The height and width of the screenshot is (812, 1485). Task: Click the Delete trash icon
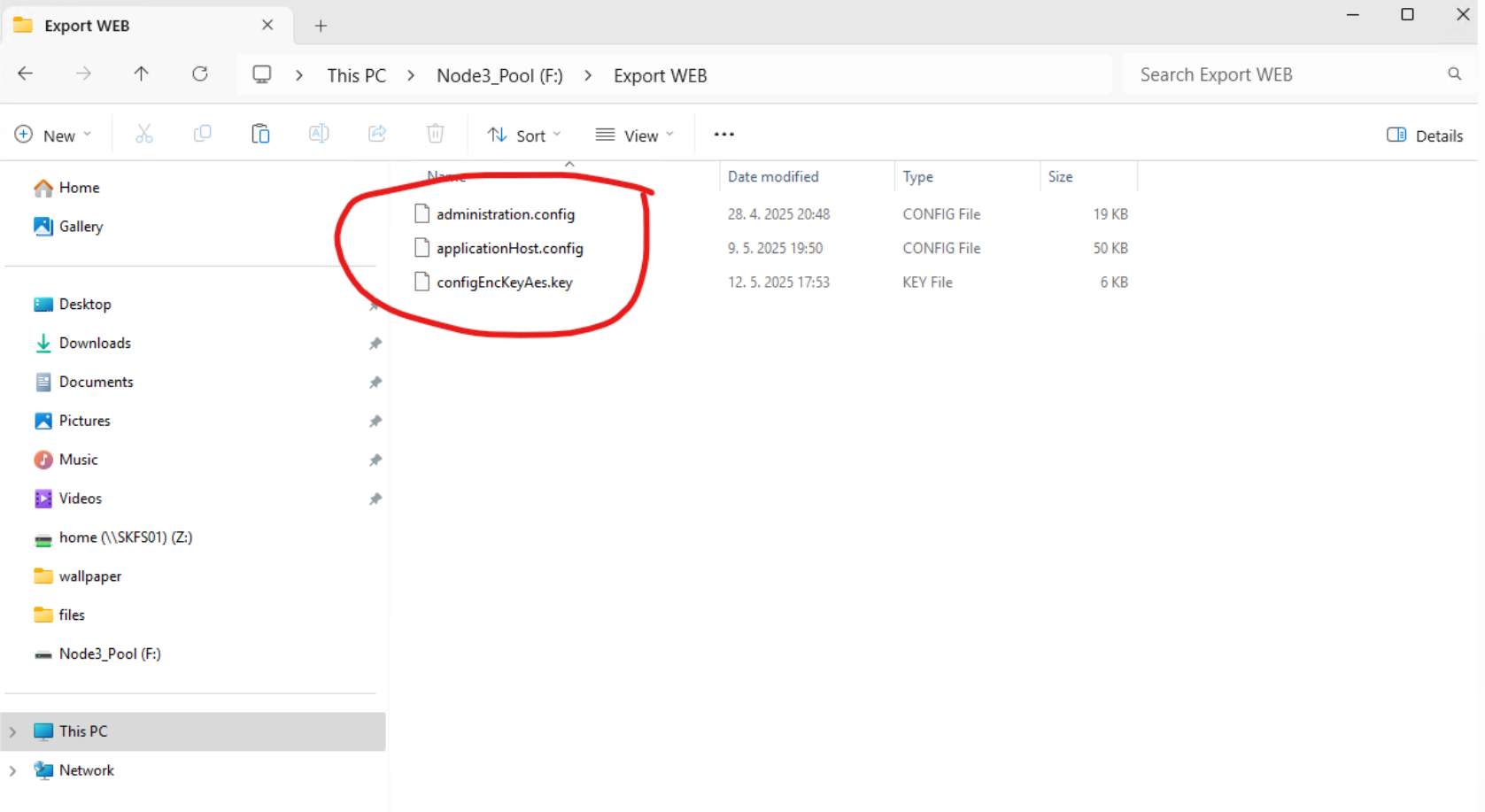(435, 135)
